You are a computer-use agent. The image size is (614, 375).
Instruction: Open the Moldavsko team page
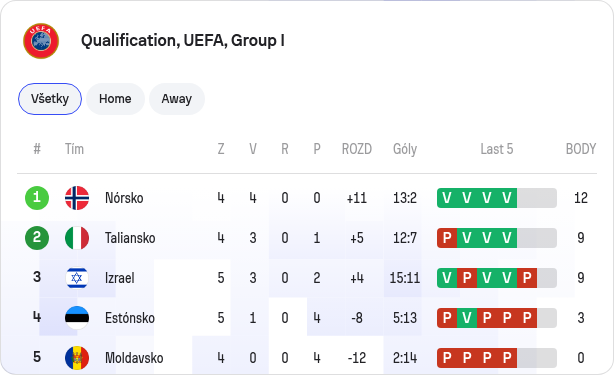134,358
